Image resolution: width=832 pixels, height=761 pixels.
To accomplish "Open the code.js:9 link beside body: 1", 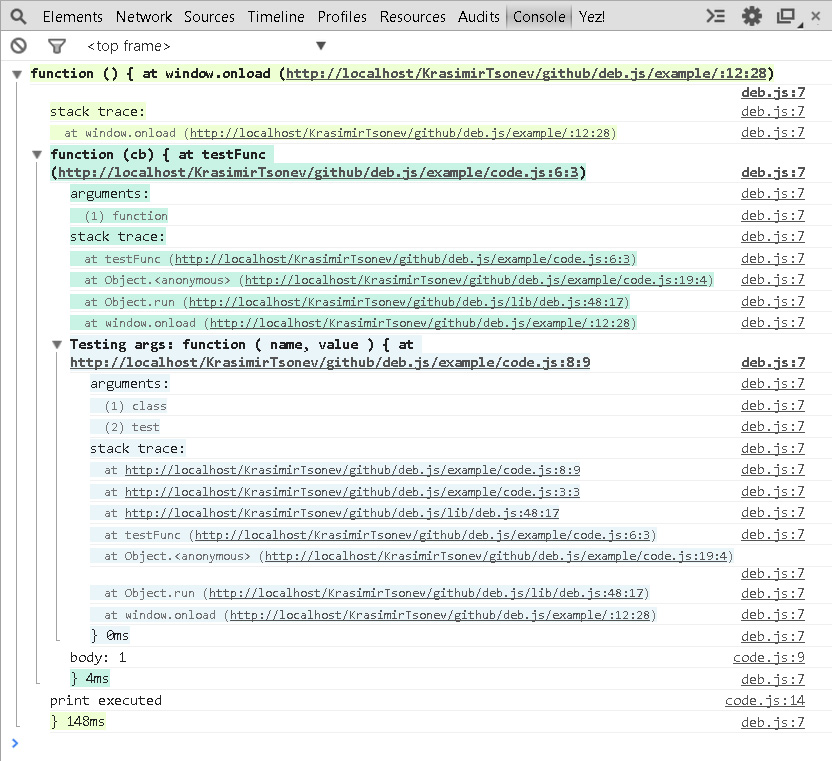I will click(769, 657).
